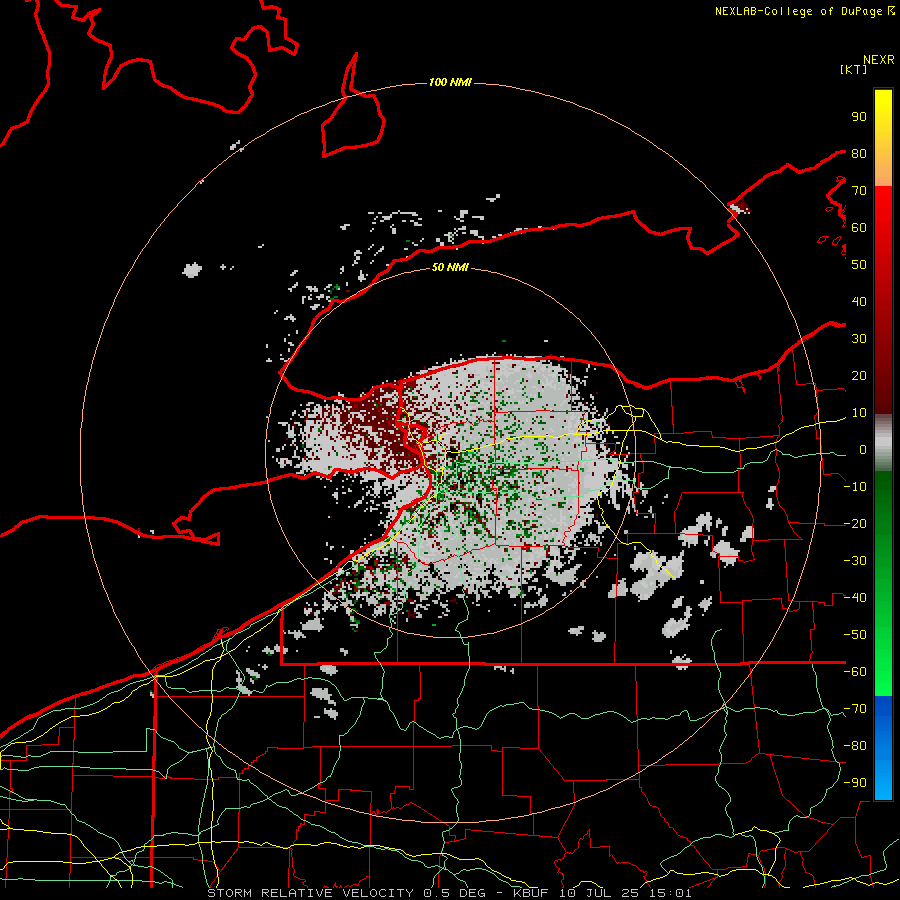The image size is (900, 900).
Task: Click the [KT] units label above the scale
Action: 854,69
